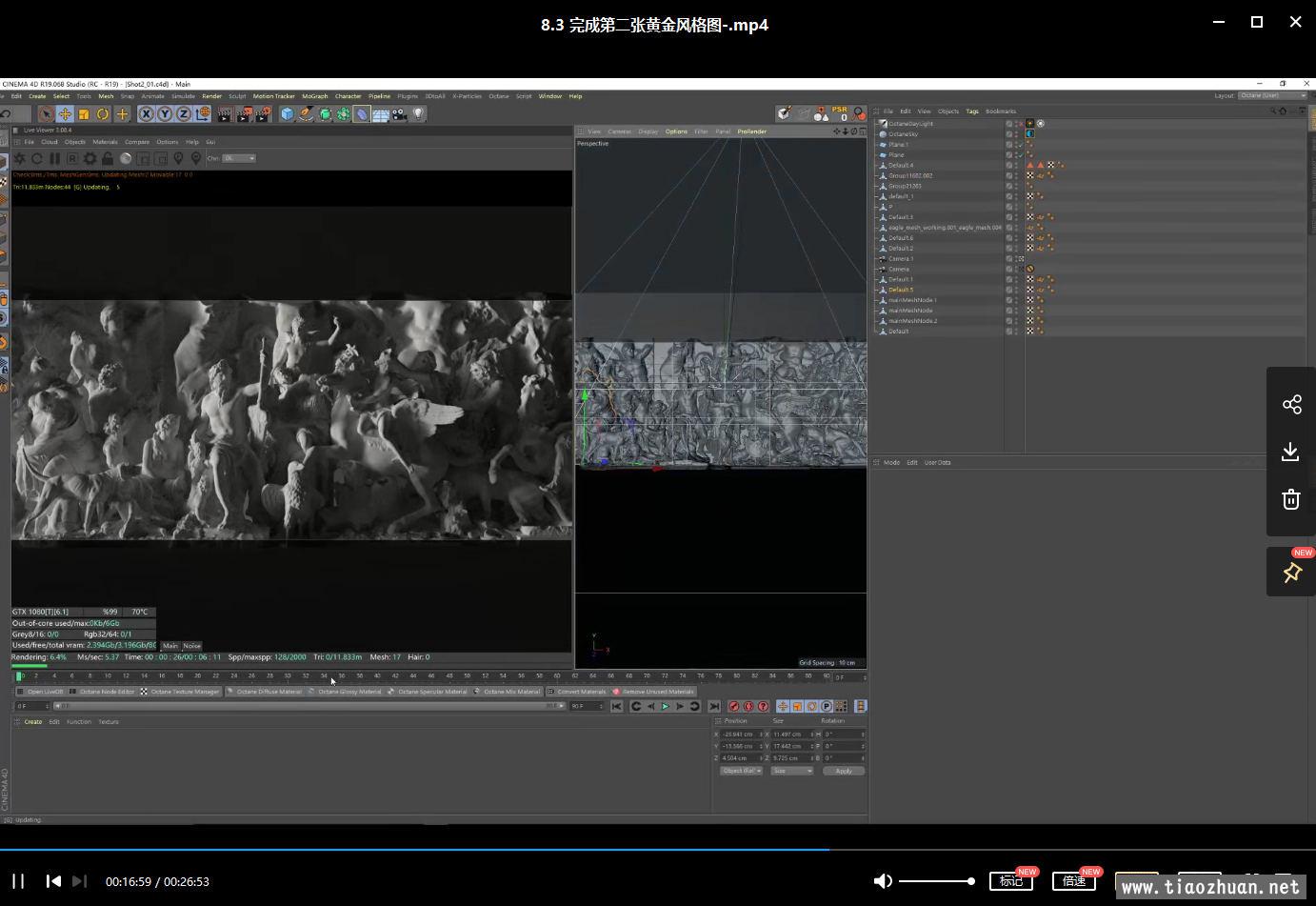The height and width of the screenshot is (906, 1316).
Task: Pause the video in the player controls
Action: [18, 881]
